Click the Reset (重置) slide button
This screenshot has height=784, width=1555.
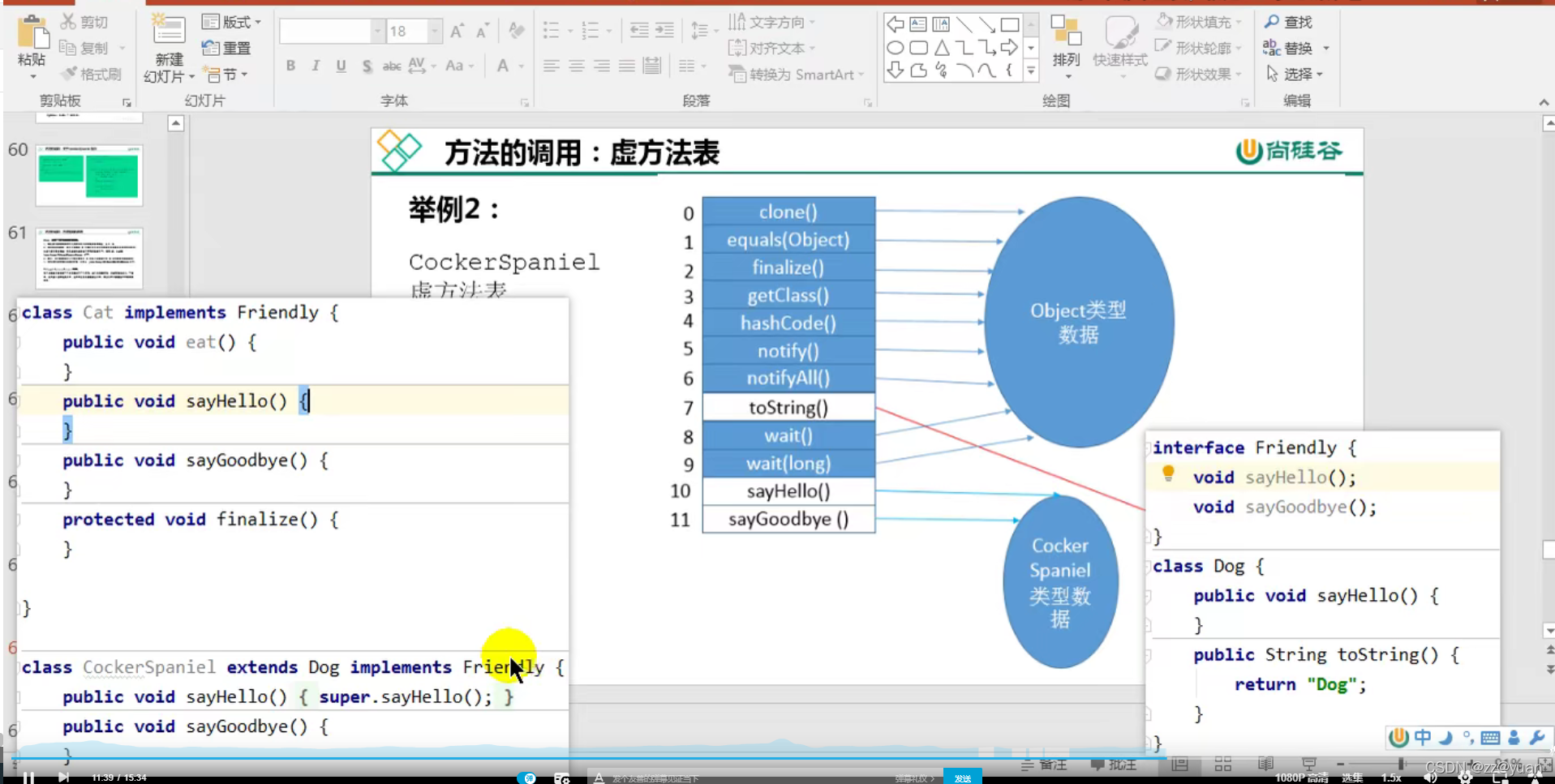[x=226, y=48]
